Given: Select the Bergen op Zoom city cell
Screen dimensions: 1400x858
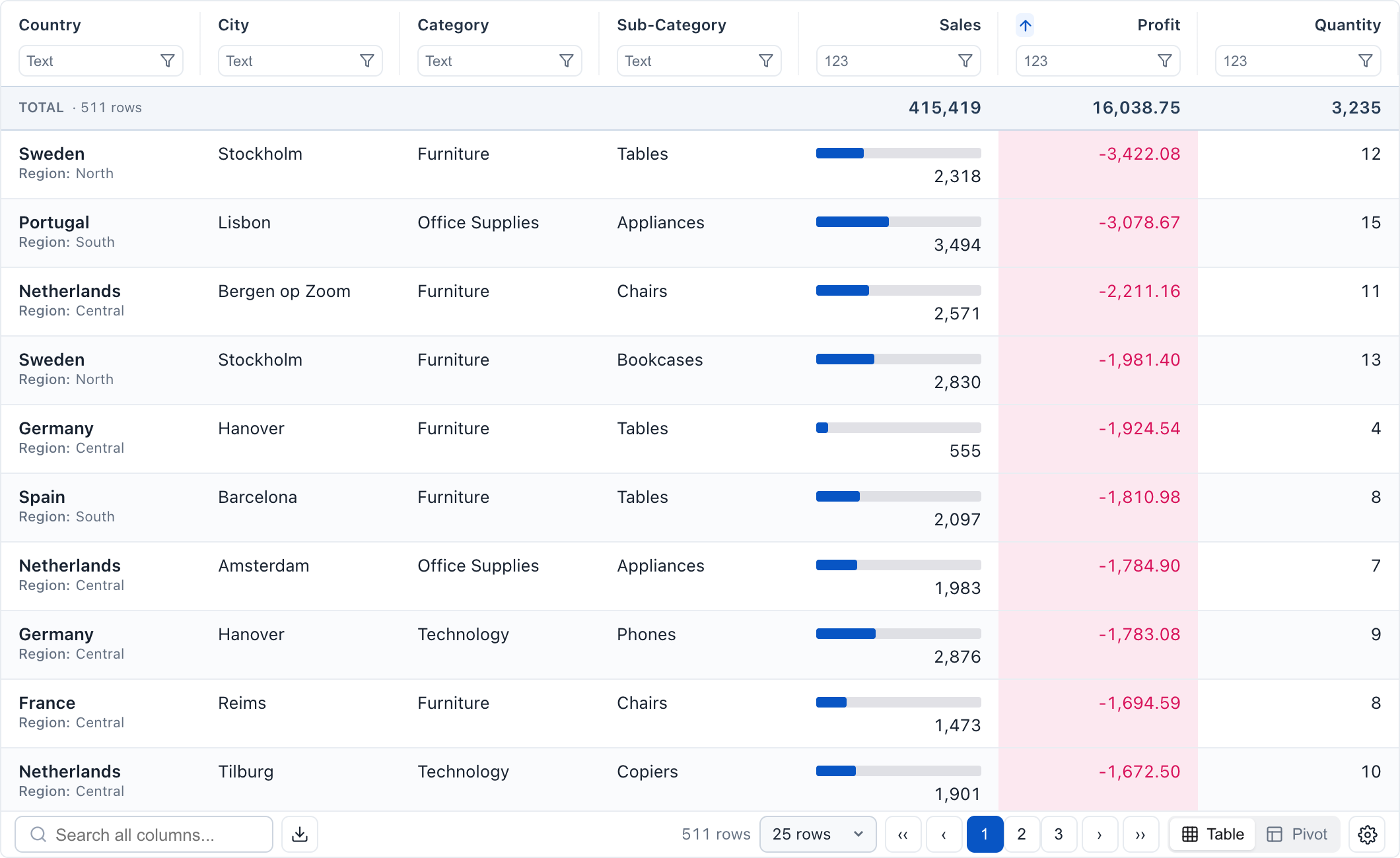Looking at the screenshot, I should pos(284,291).
